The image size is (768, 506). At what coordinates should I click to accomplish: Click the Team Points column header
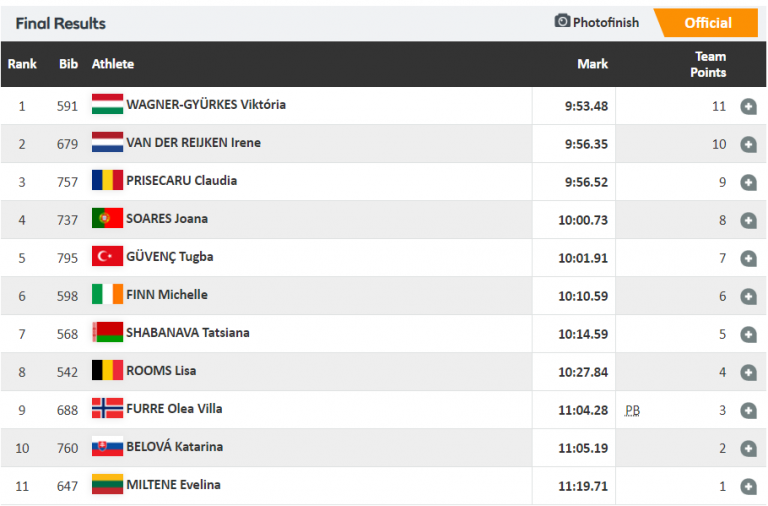[708, 64]
